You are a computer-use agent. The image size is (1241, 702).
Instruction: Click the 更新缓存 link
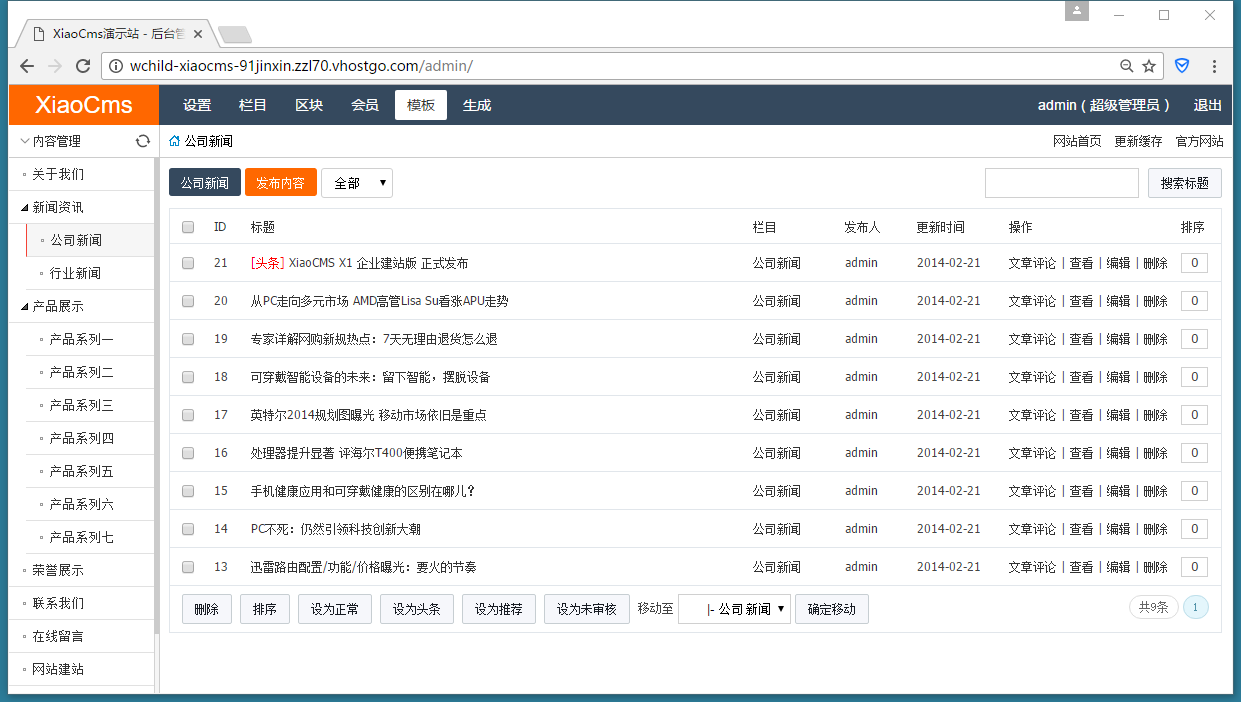click(x=1138, y=141)
